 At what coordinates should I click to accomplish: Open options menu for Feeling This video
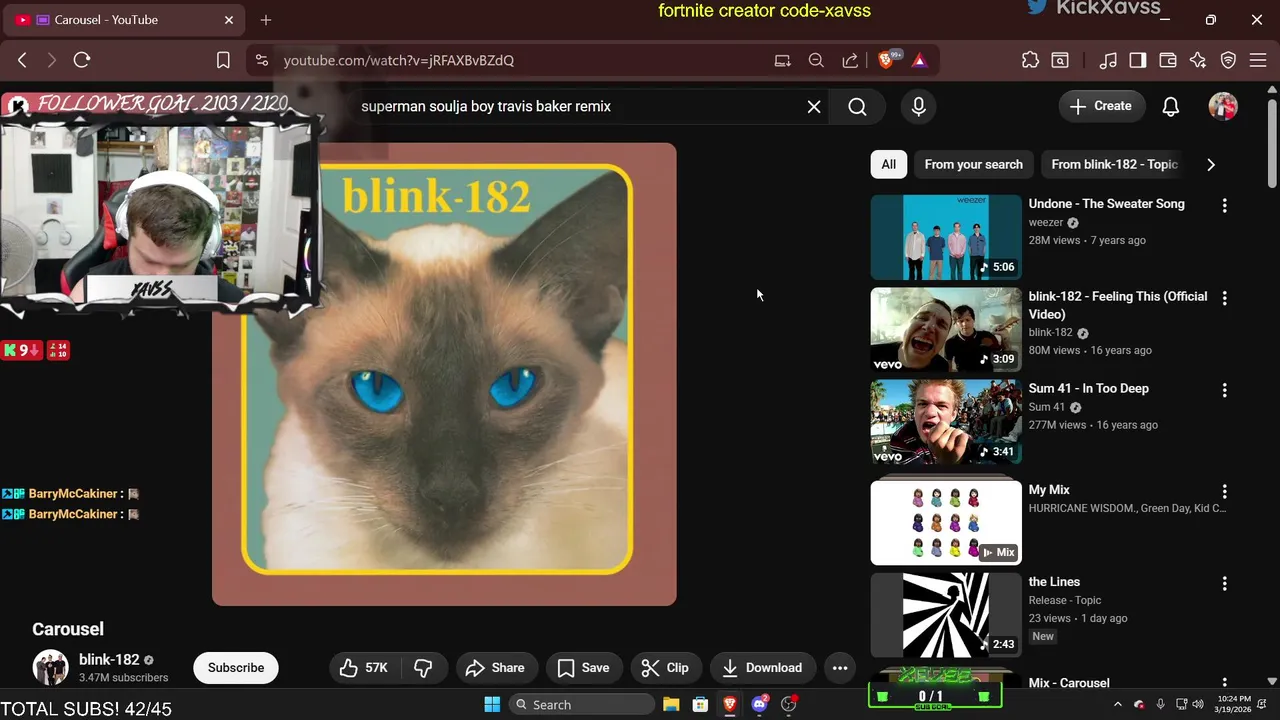coord(1225,298)
